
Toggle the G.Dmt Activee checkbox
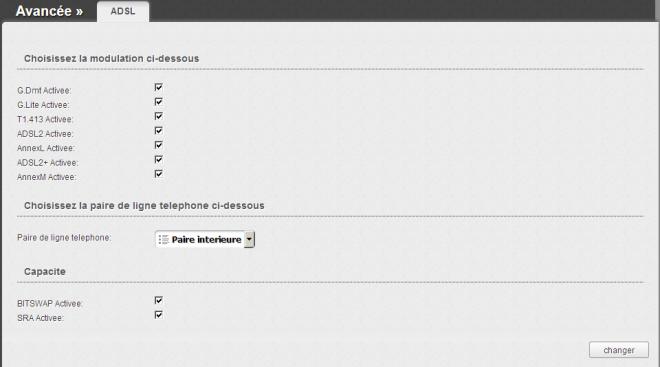point(158,87)
